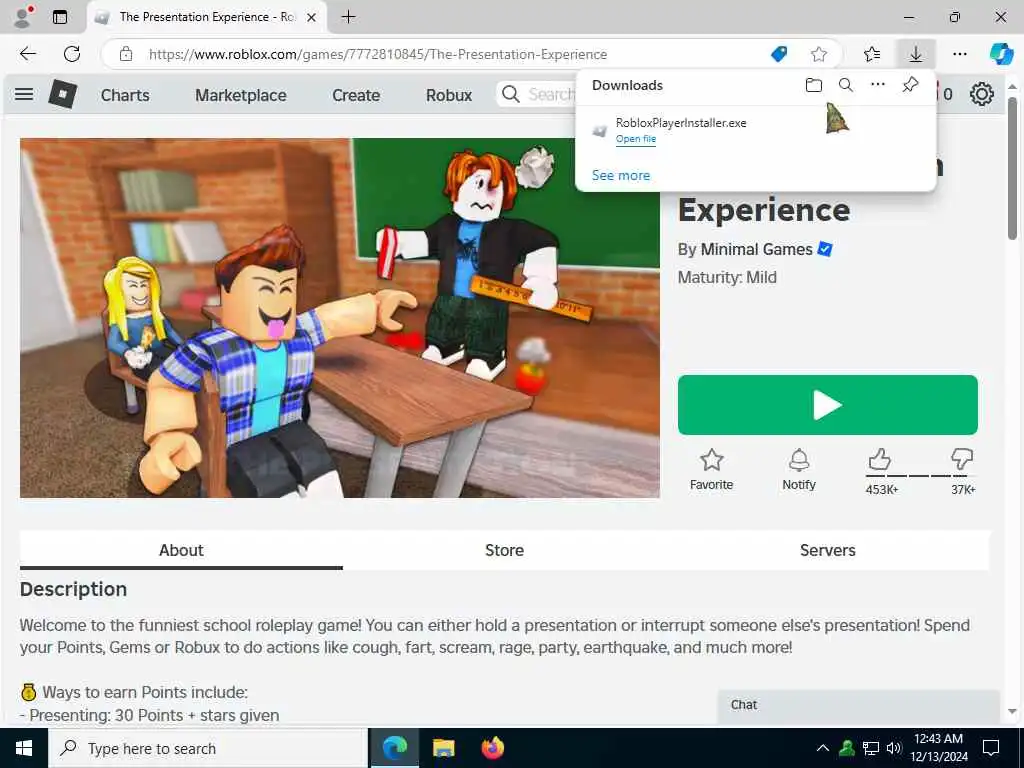Open the Roblox hamburger navigation menu
This screenshot has height=768, width=1024.
24,95
